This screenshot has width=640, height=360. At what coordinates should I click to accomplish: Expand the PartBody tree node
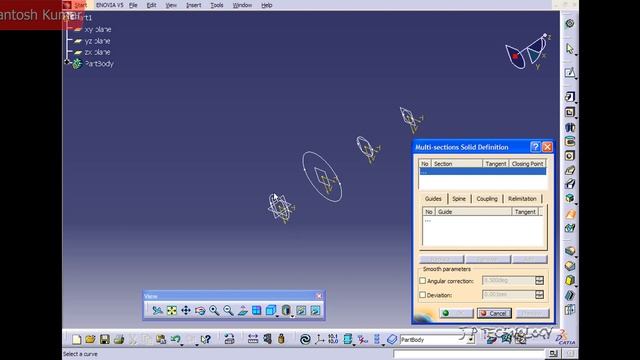(67, 62)
